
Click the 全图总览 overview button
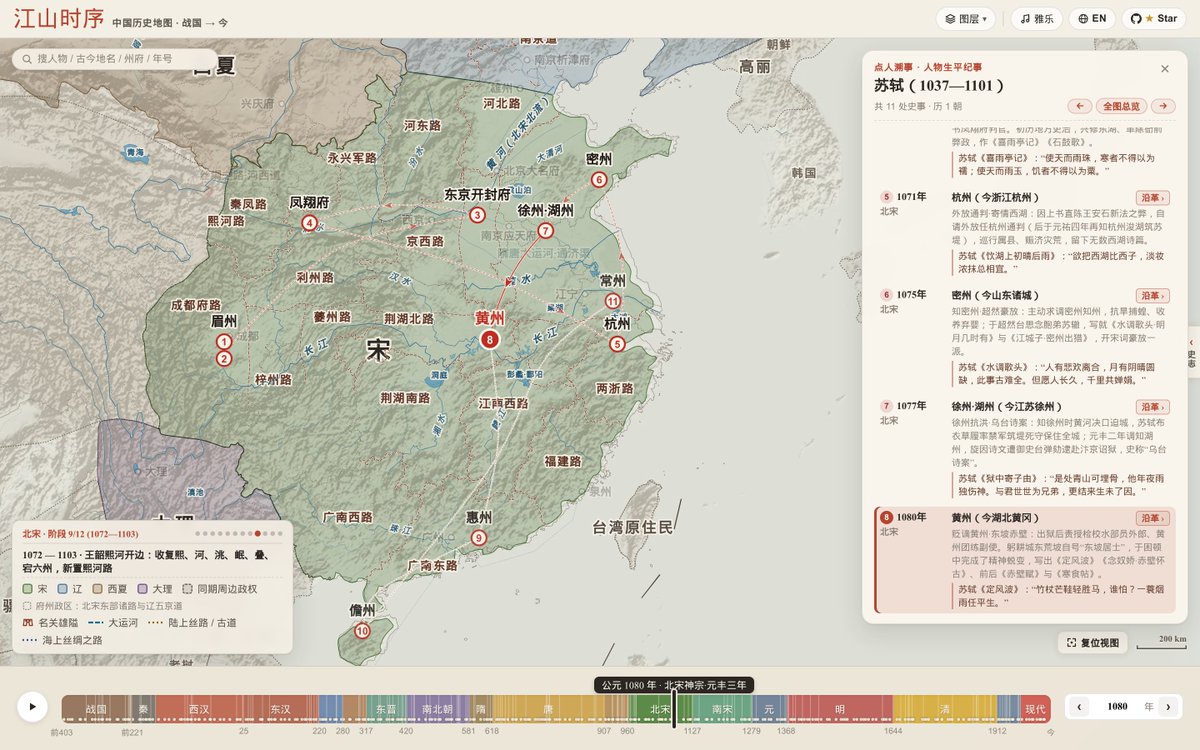click(x=1121, y=106)
